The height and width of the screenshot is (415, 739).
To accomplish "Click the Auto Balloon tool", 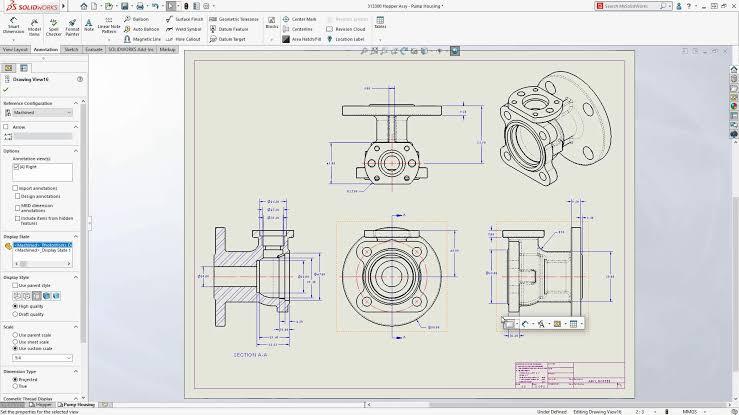I will (x=142, y=29).
